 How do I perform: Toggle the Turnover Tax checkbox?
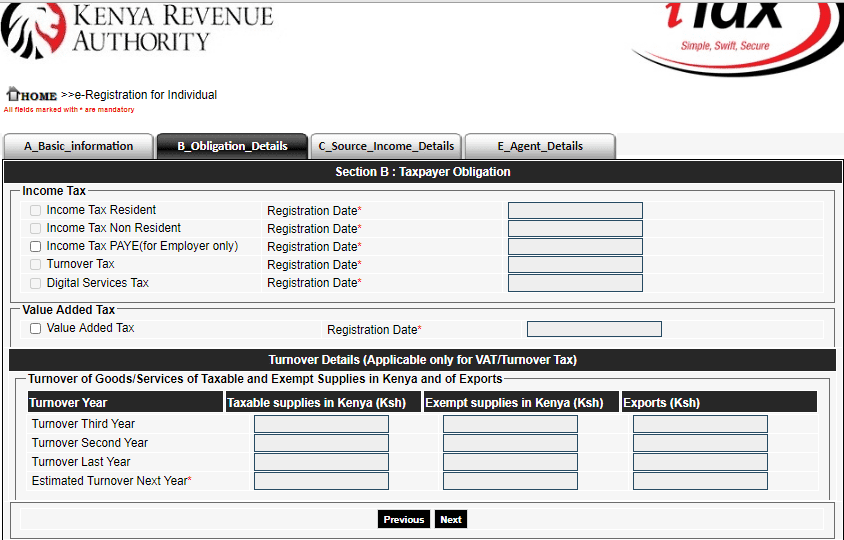[x=36, y=264]
